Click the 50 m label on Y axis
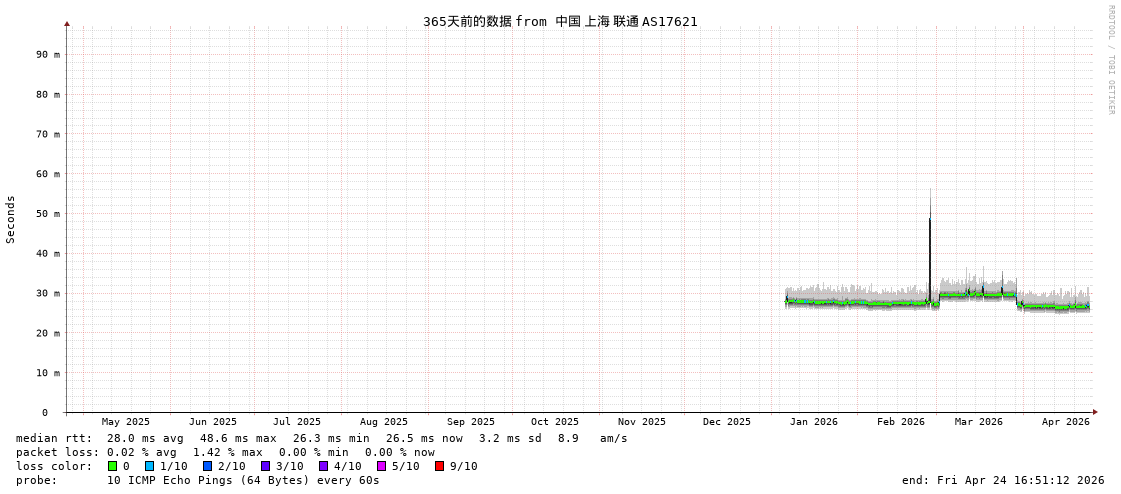1121x494 pixels. point(48,214)
